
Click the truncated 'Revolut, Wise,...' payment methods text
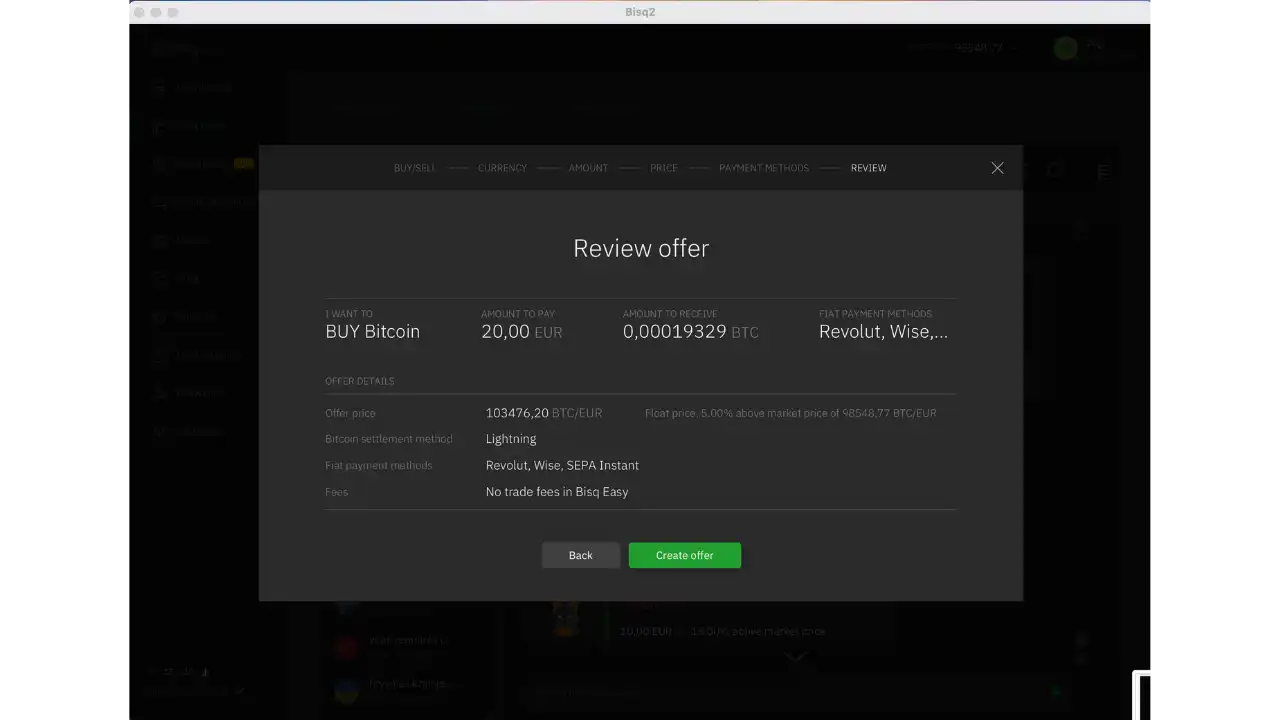[x=883, y=332]
